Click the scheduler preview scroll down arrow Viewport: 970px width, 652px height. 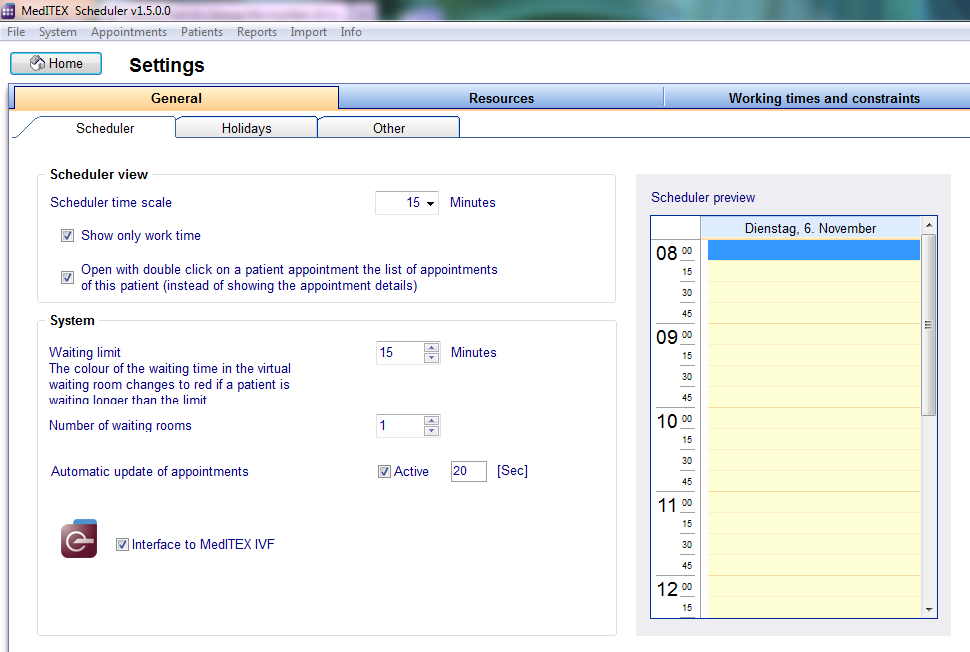click(929, 609)
